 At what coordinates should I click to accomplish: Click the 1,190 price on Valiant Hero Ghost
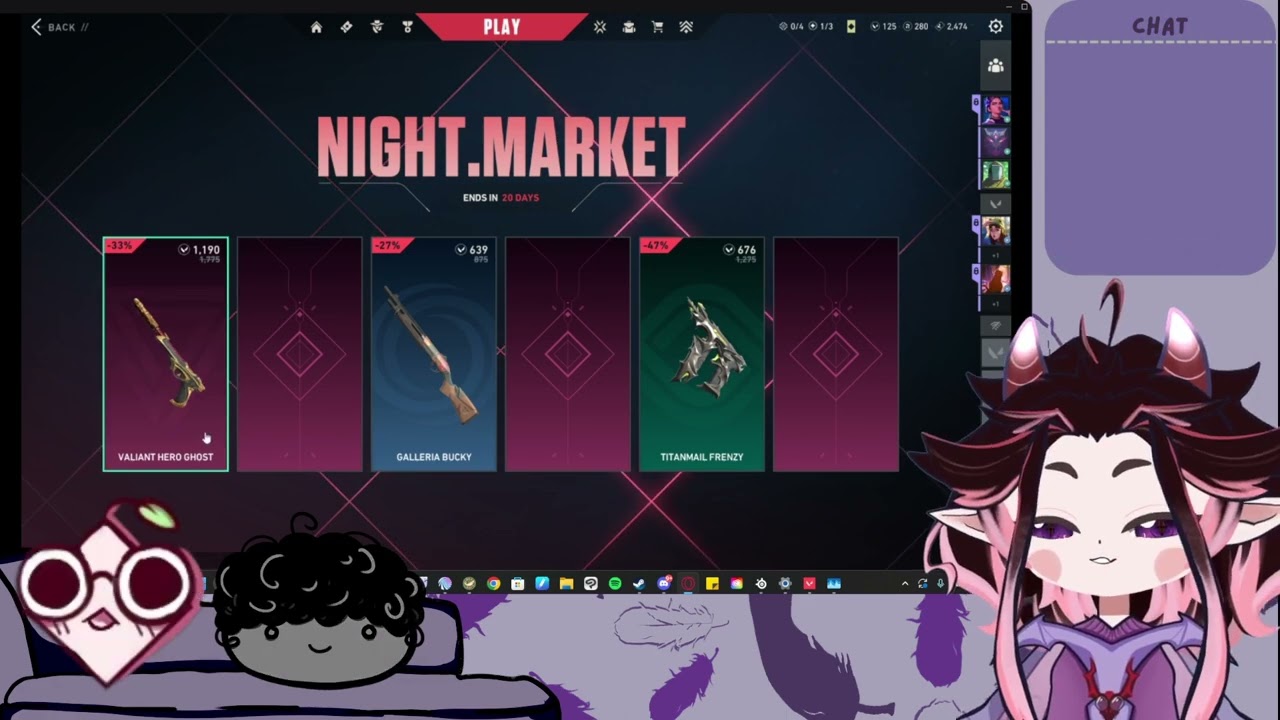coord(199,250)
